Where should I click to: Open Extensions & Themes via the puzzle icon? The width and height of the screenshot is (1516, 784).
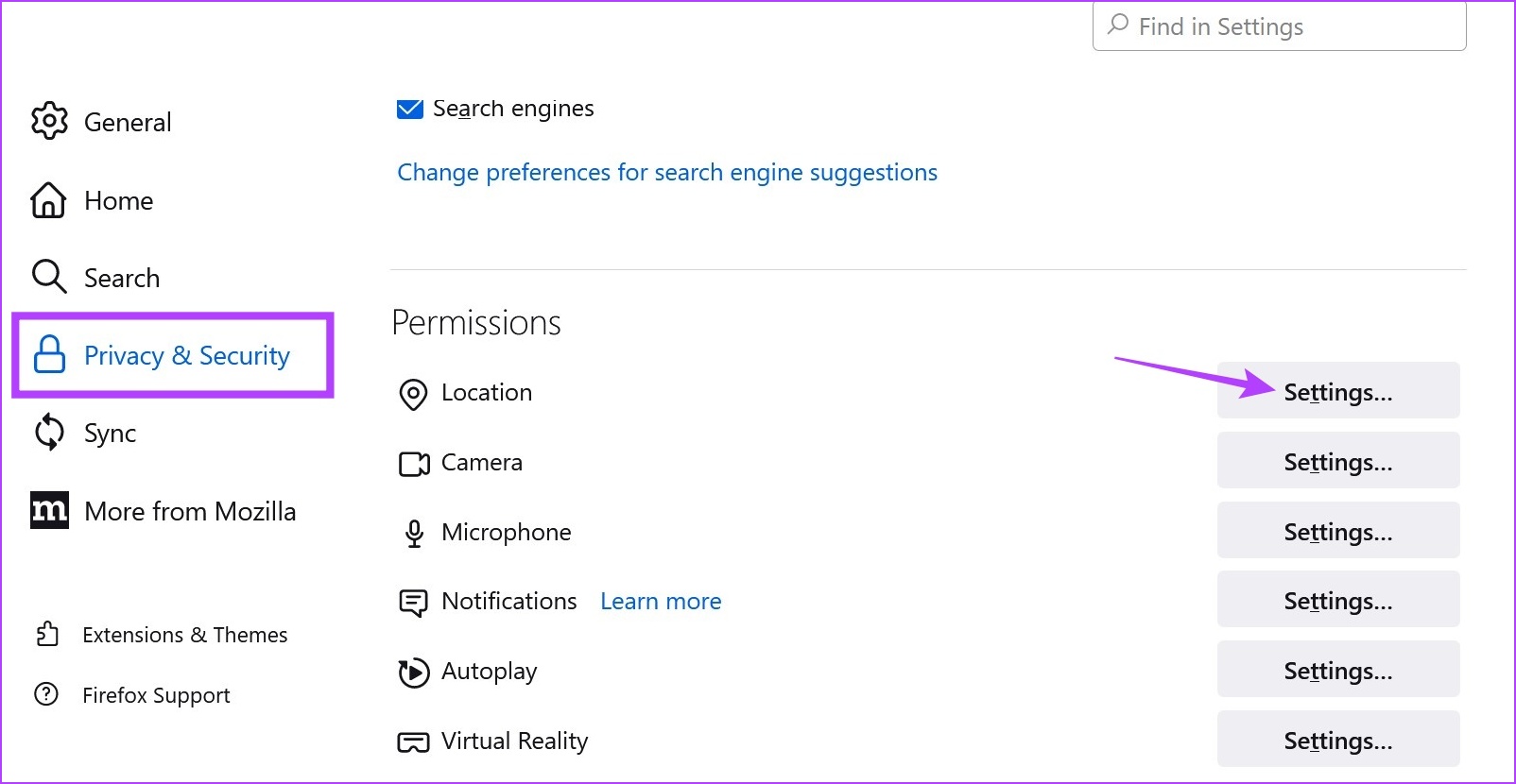coord(48,635)
